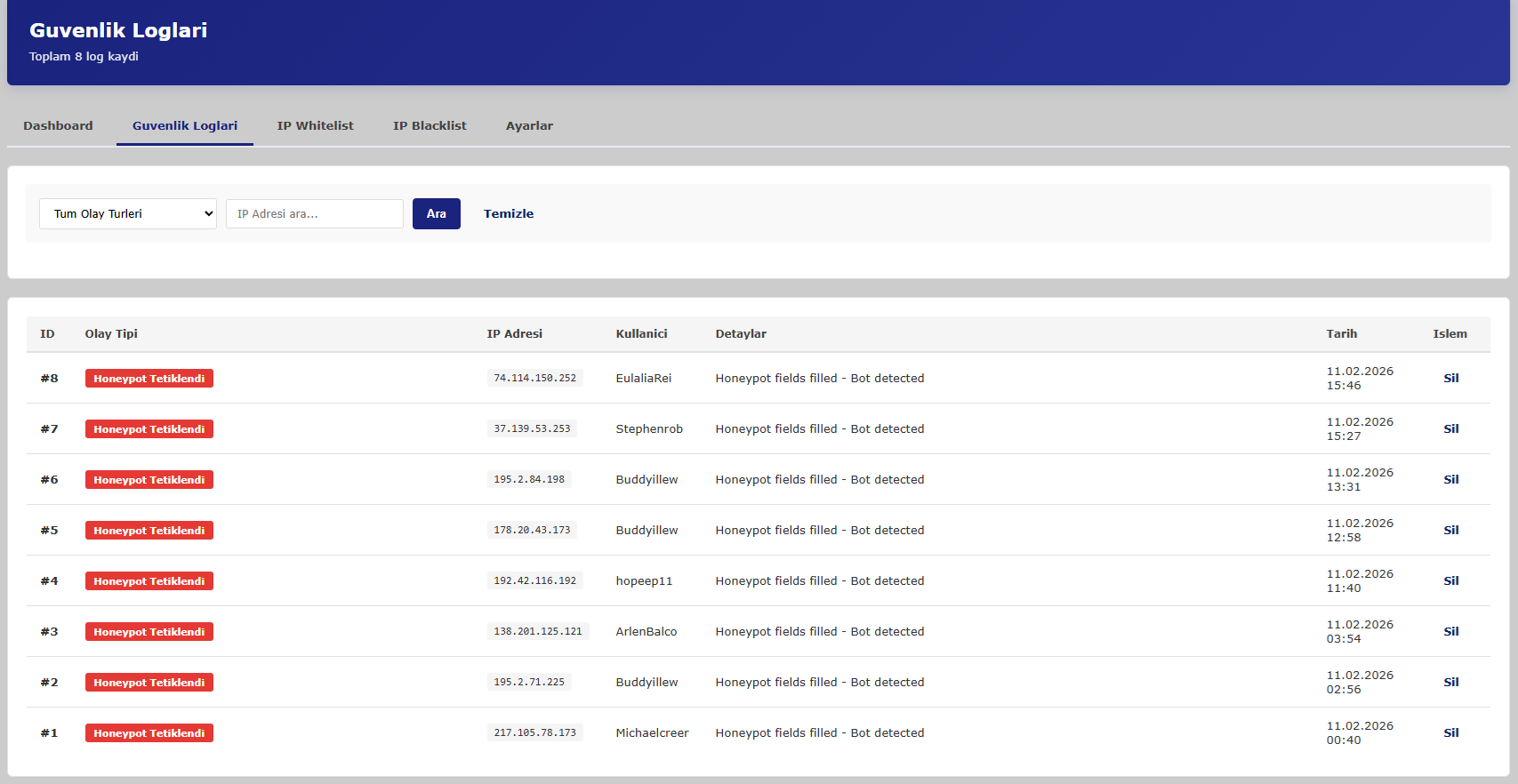
Task: Click details text in row #2
Action: coord(820,682)
